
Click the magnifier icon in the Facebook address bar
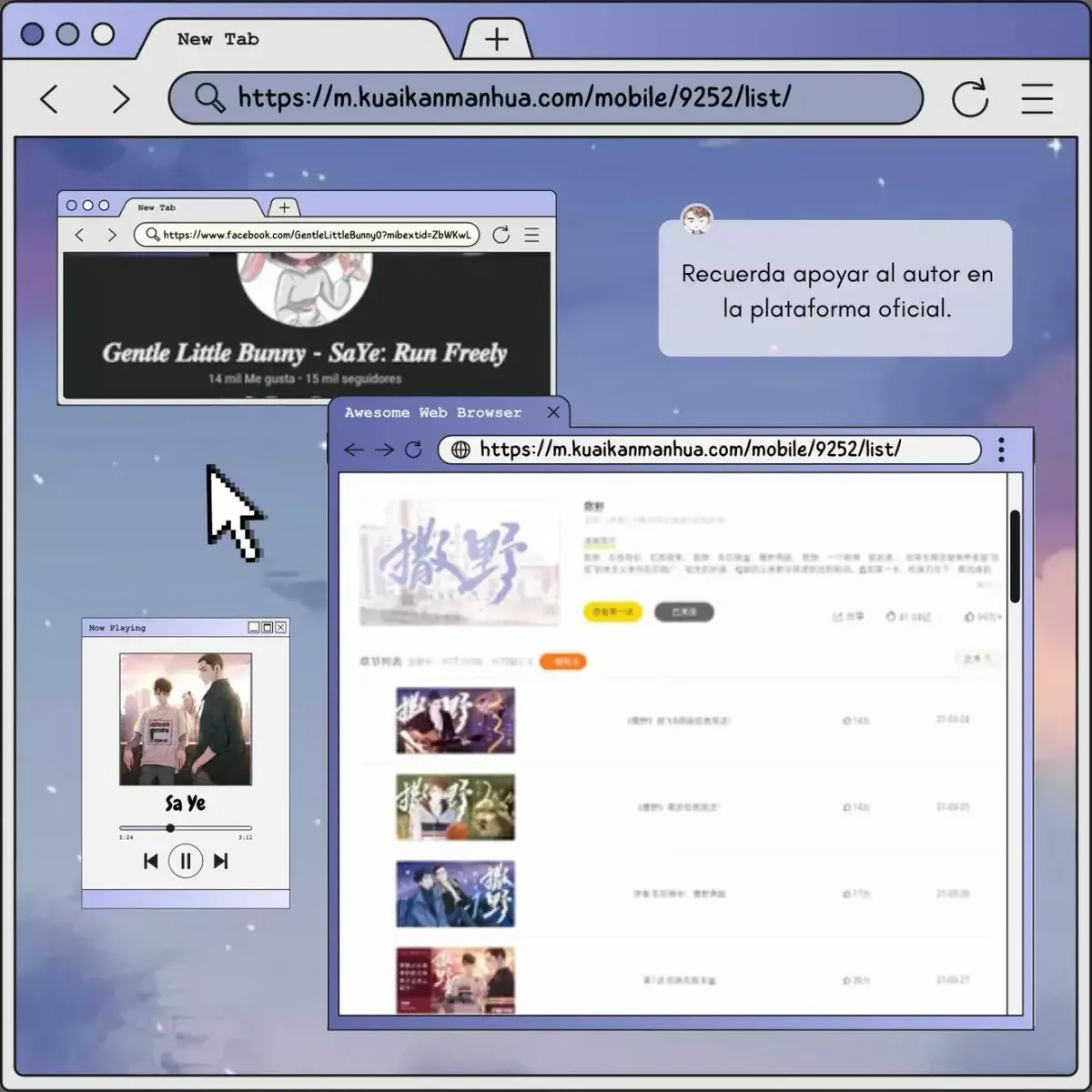(152, 234)
